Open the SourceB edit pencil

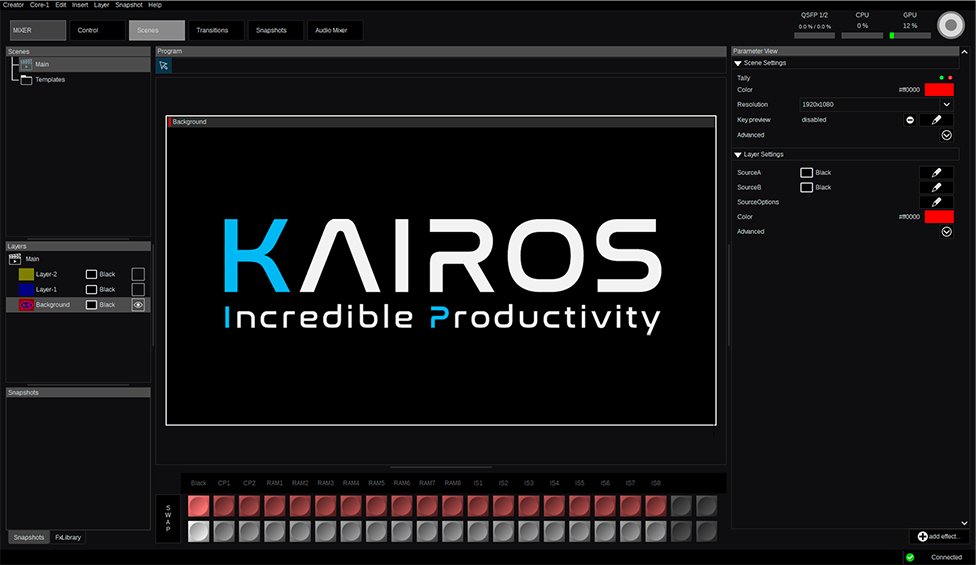click(x=936, y=187)
